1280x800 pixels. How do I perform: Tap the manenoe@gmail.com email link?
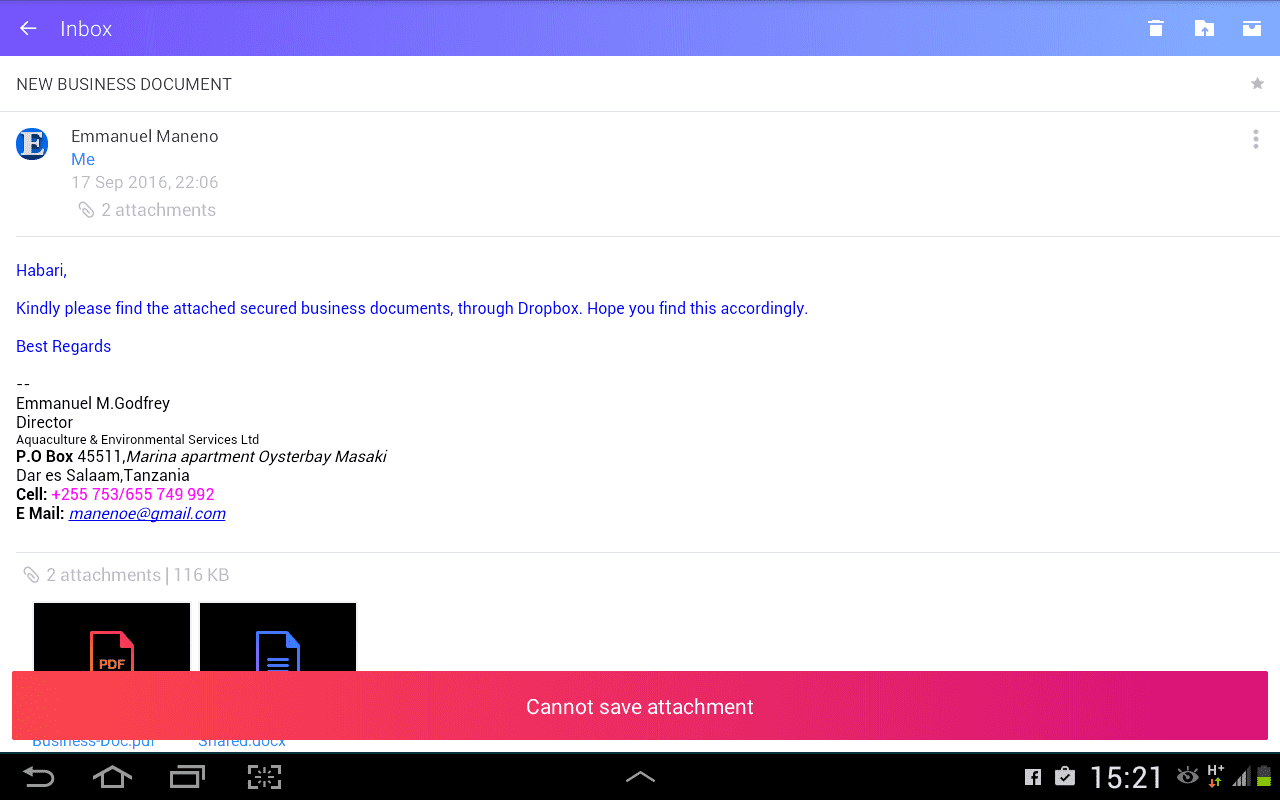pos(147,513)
